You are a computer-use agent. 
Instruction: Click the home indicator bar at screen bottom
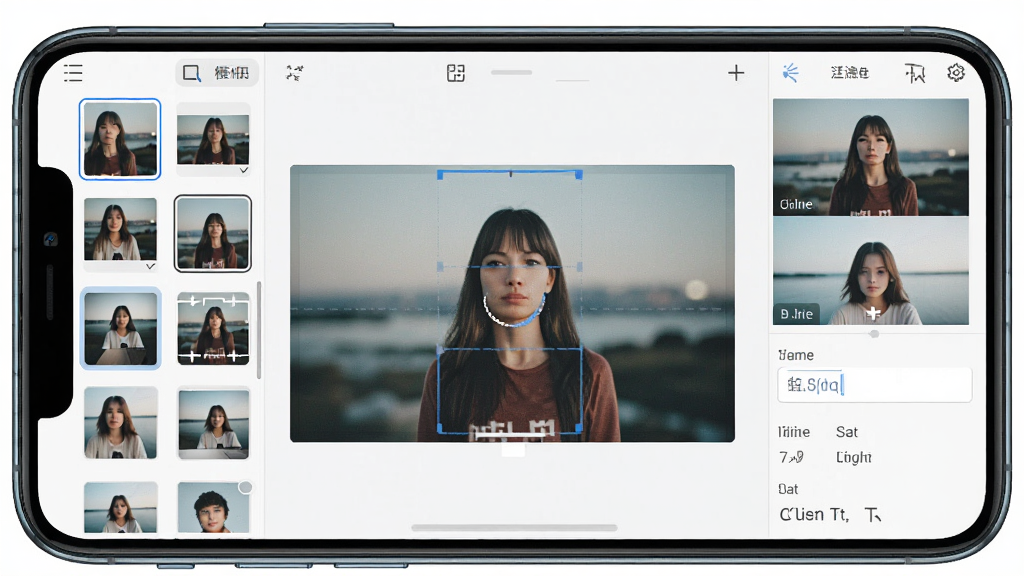pos(514,528)
